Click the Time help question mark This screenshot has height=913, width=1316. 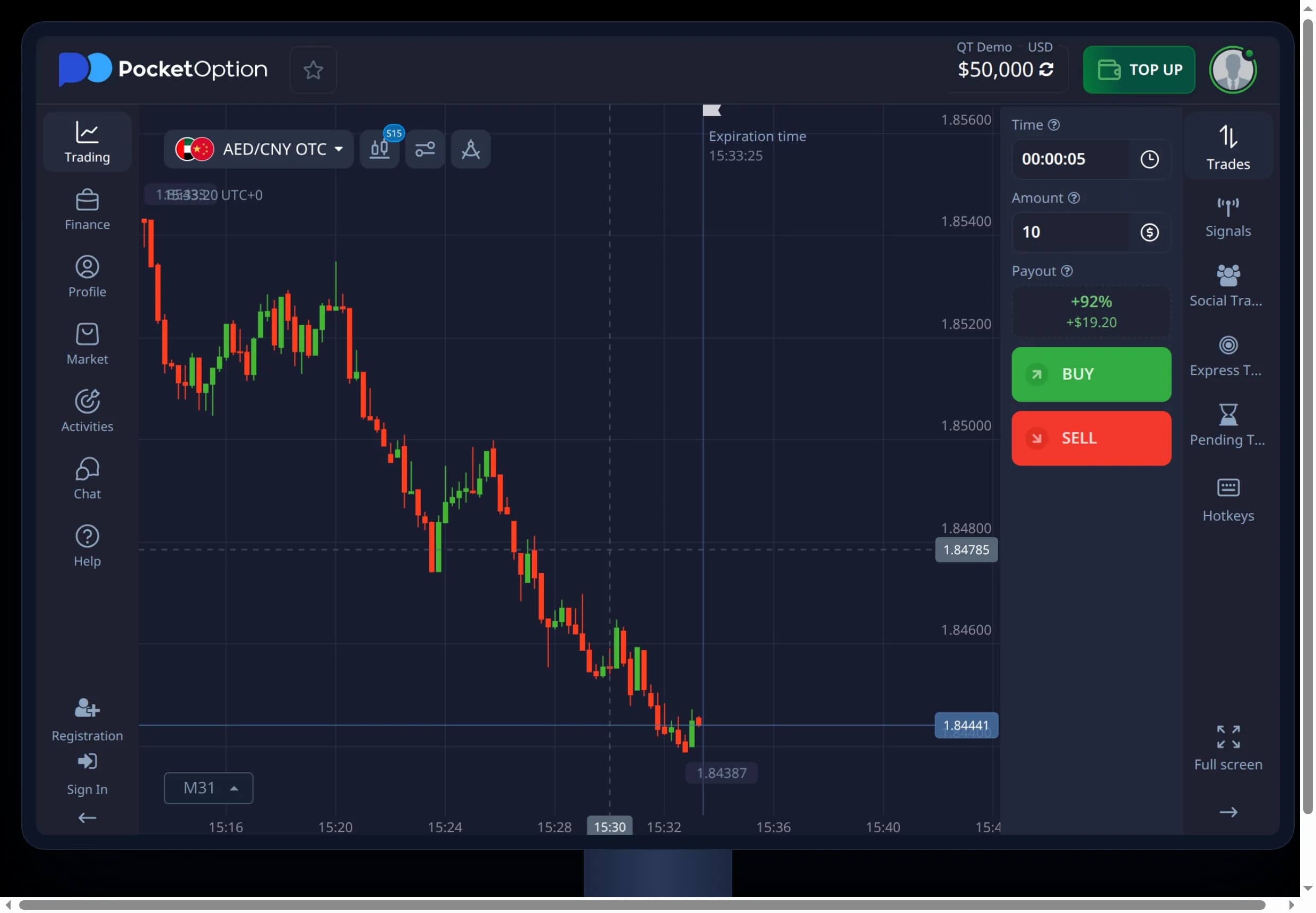pos(1054,125)
